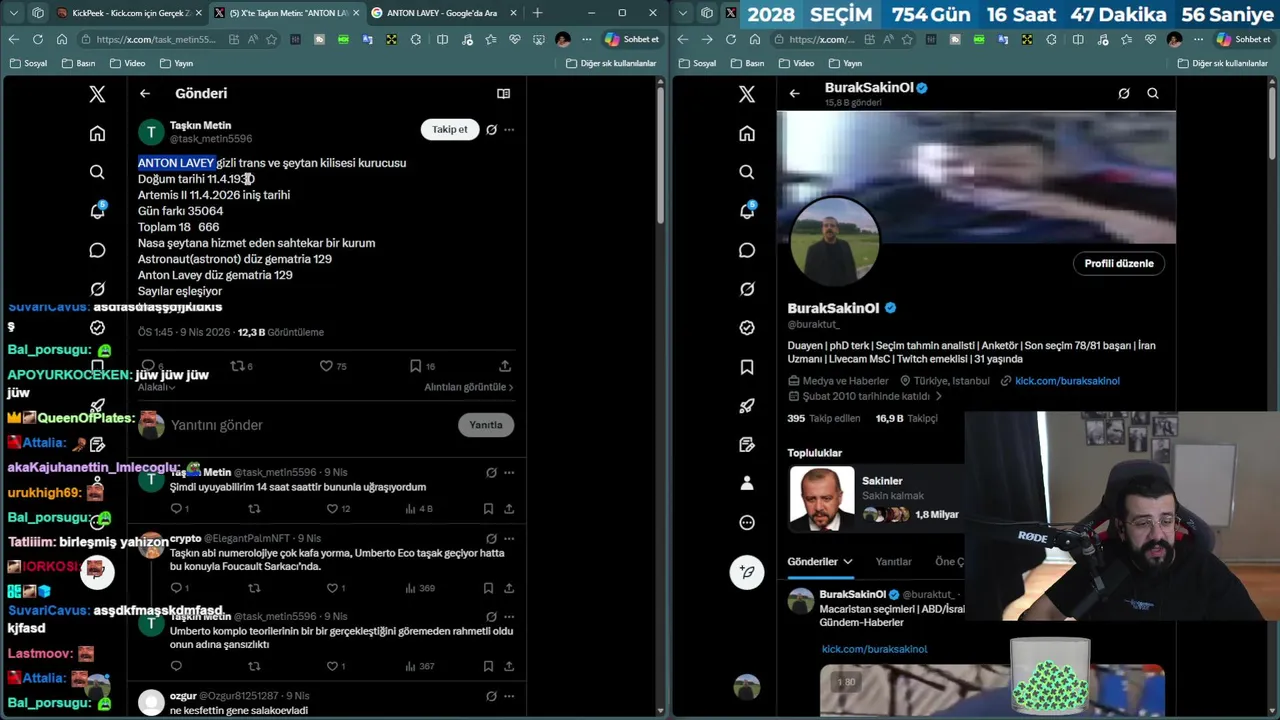Screen dimensions: 1280x720
Task: Open Sakinler community card
Action: [875, 497]
